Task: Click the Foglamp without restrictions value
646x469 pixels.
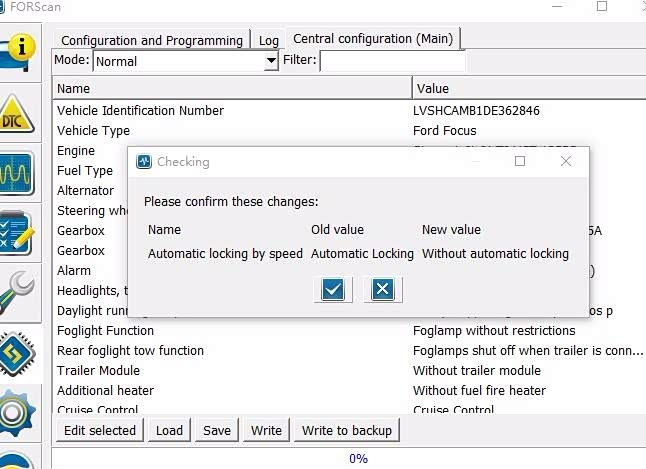Action: (x=494, y=331)
